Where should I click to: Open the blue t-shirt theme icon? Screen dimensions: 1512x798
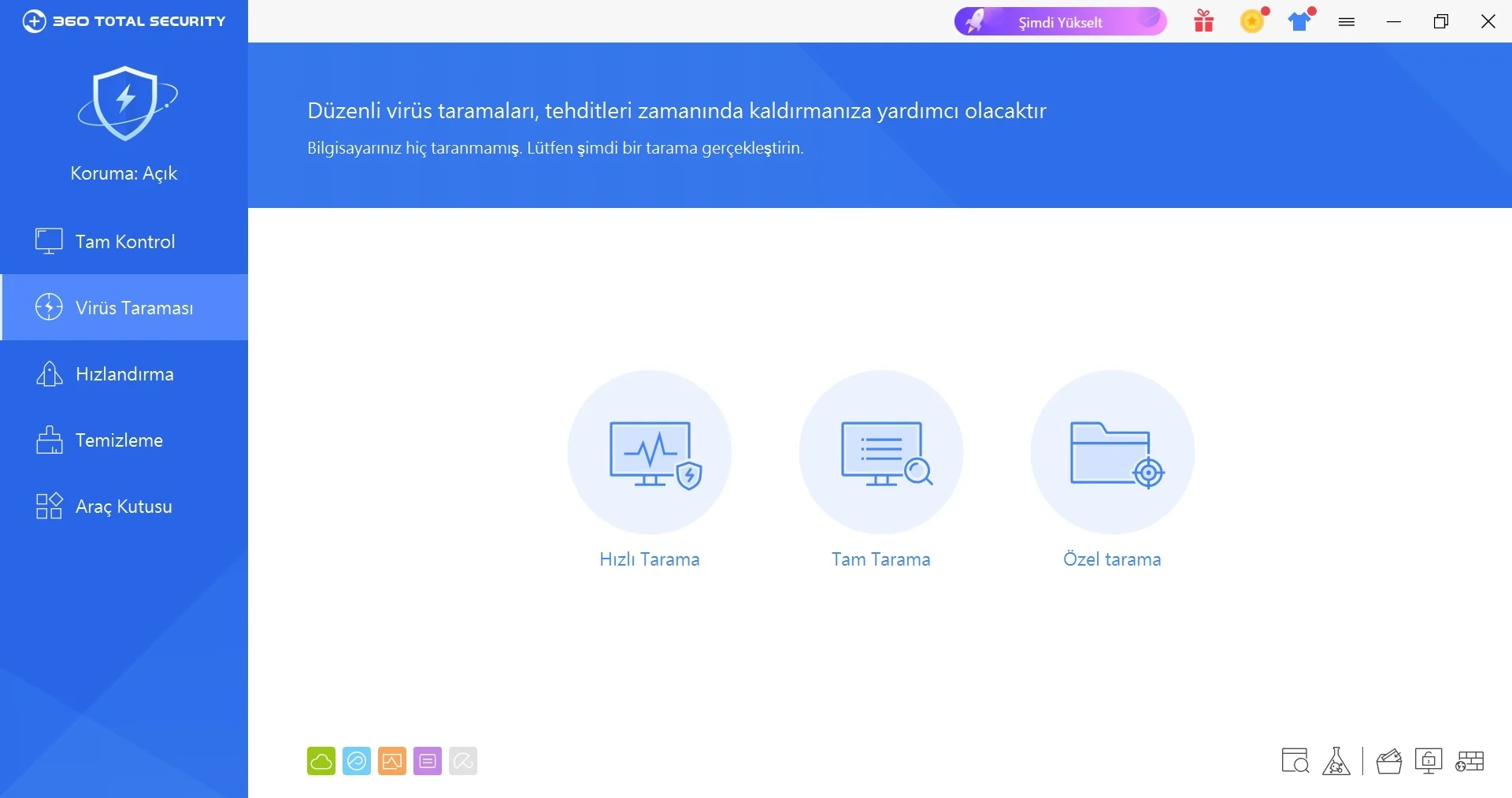(x=1300, y=21)
